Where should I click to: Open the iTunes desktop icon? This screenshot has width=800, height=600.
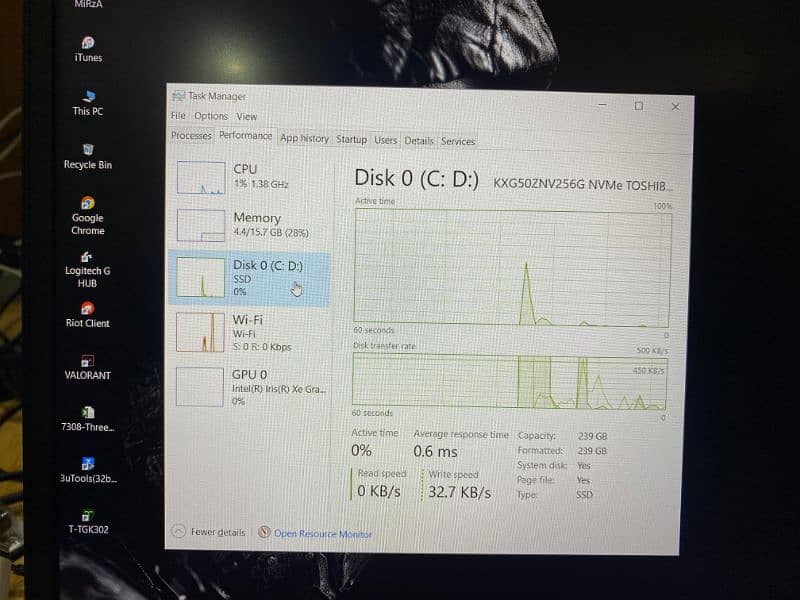tap(88, 44)
